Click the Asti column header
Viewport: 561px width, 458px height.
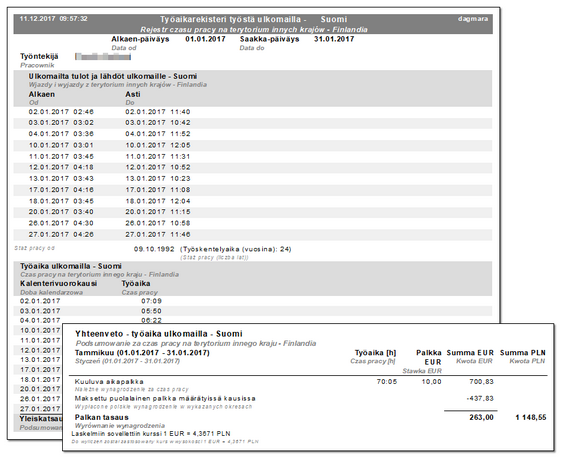point(133,94)
